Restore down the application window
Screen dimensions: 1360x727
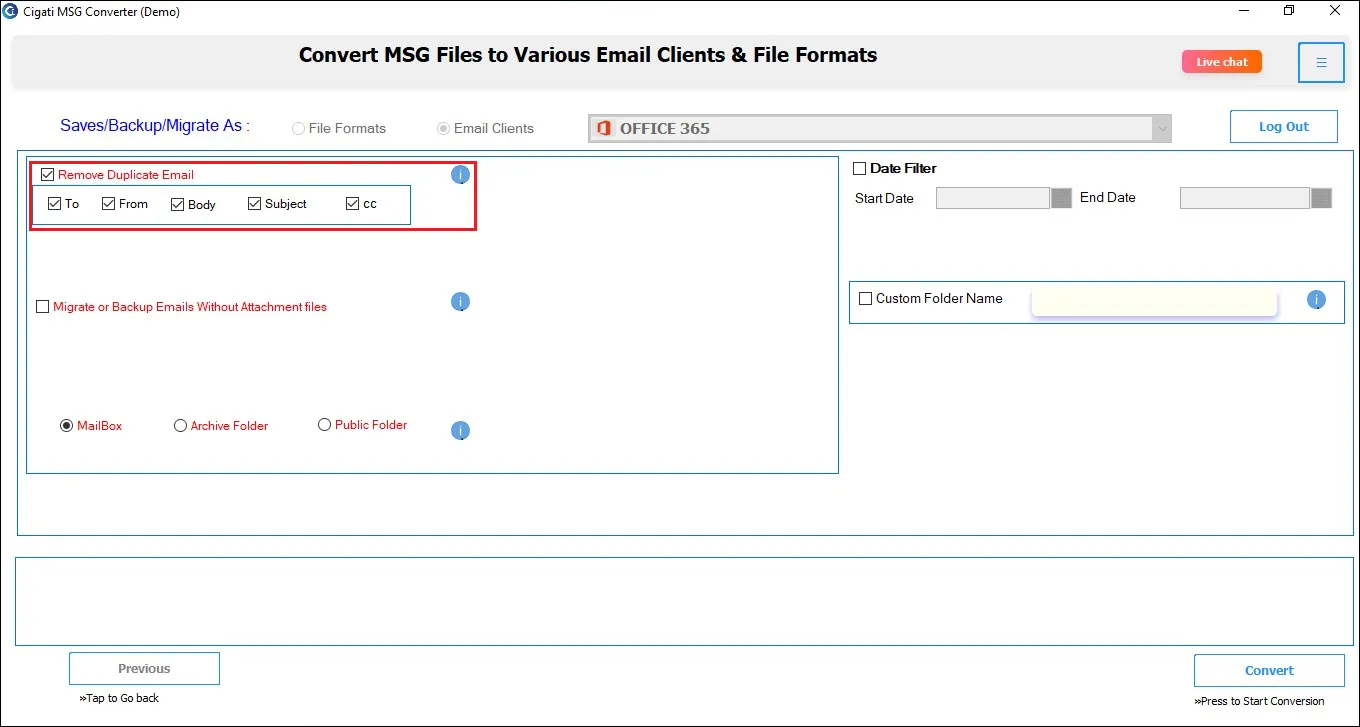tap(1289, 11)
